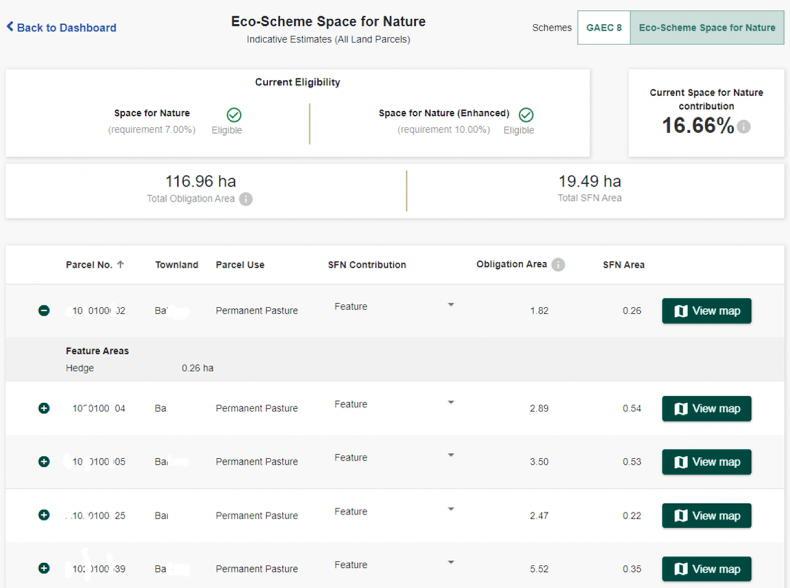The image size is (790, 588).
Task: View map for the 0.26 SFN area parcel
Action: (x=706, y=311)
